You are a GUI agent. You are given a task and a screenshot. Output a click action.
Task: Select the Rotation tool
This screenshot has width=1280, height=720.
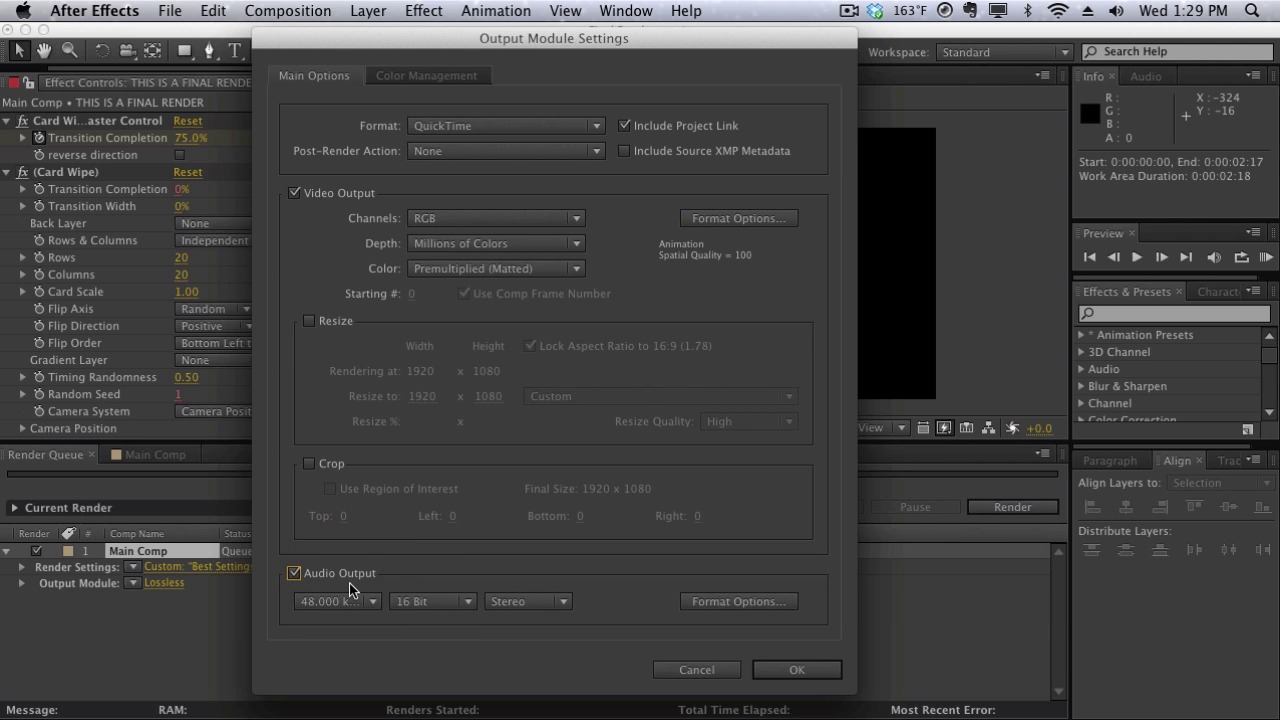102,50
